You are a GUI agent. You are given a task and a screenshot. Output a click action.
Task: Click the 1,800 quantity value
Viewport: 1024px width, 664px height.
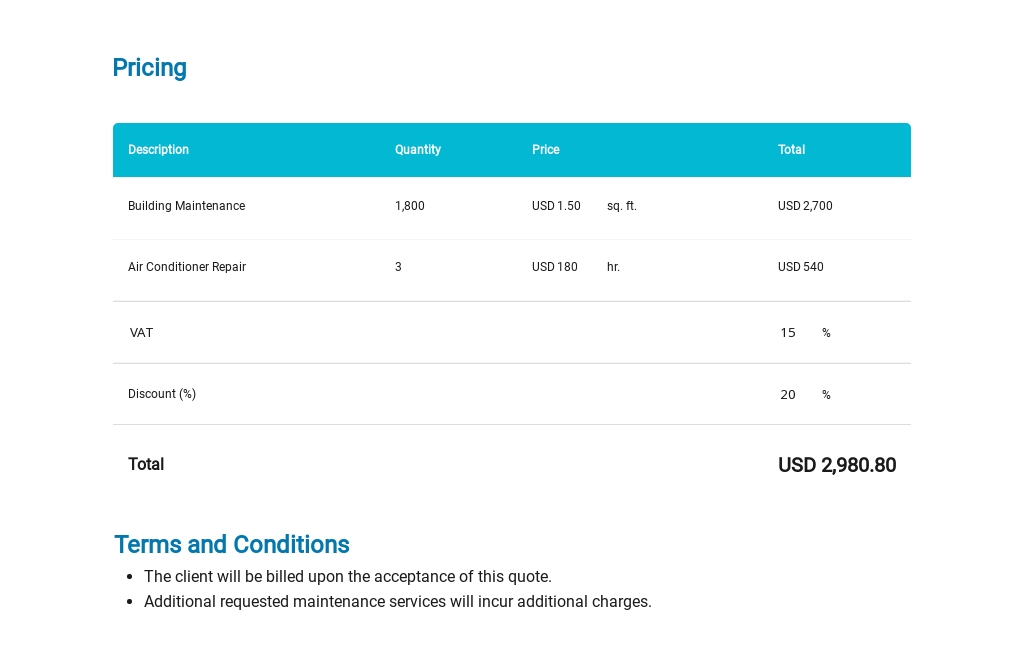click(409, 206)
